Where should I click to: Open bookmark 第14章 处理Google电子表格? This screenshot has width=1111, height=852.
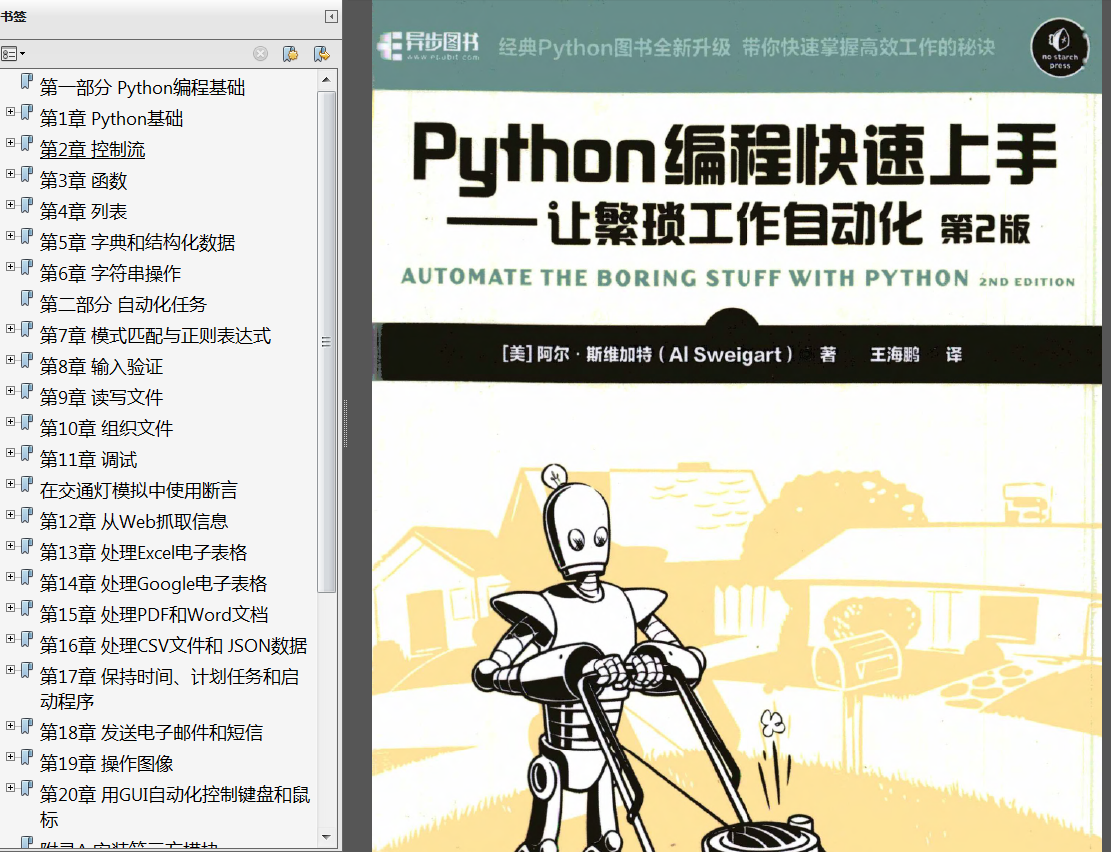[154, 584]
